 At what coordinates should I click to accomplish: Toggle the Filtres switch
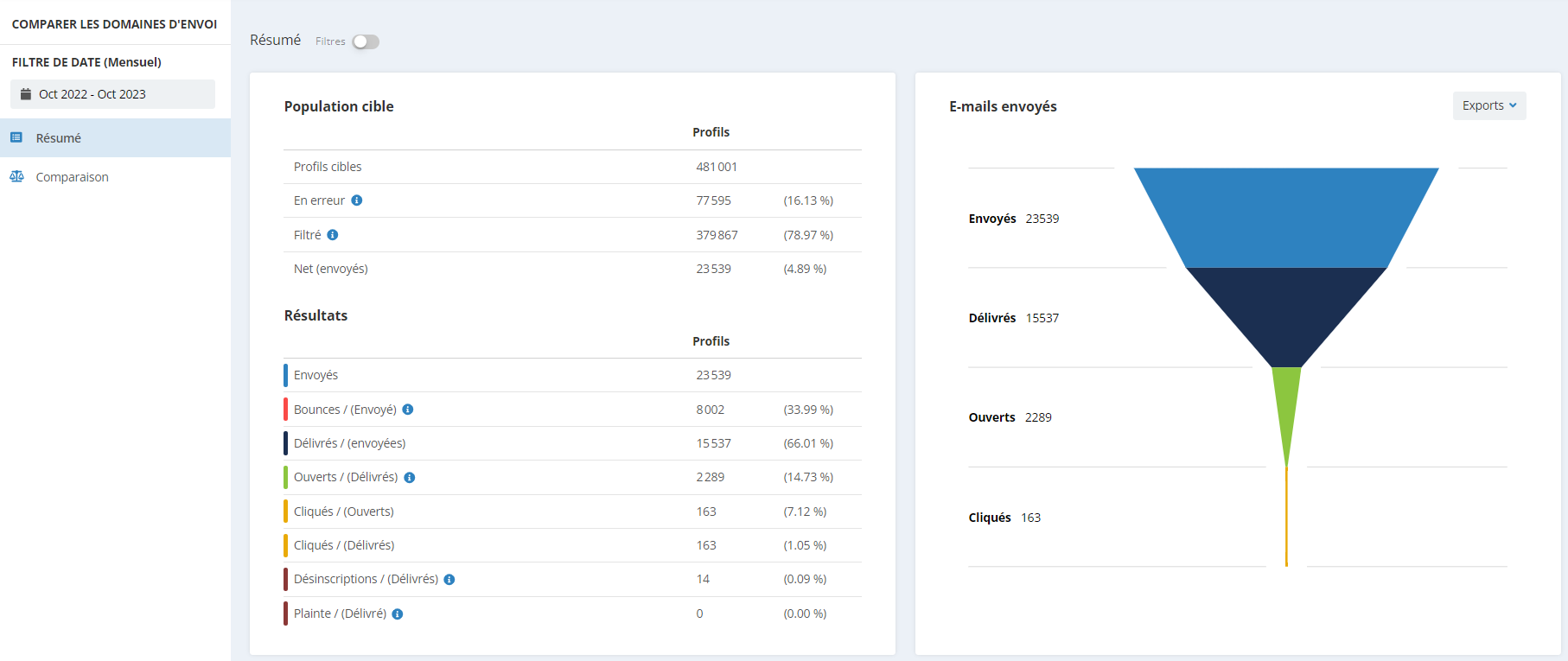point(366,41)
